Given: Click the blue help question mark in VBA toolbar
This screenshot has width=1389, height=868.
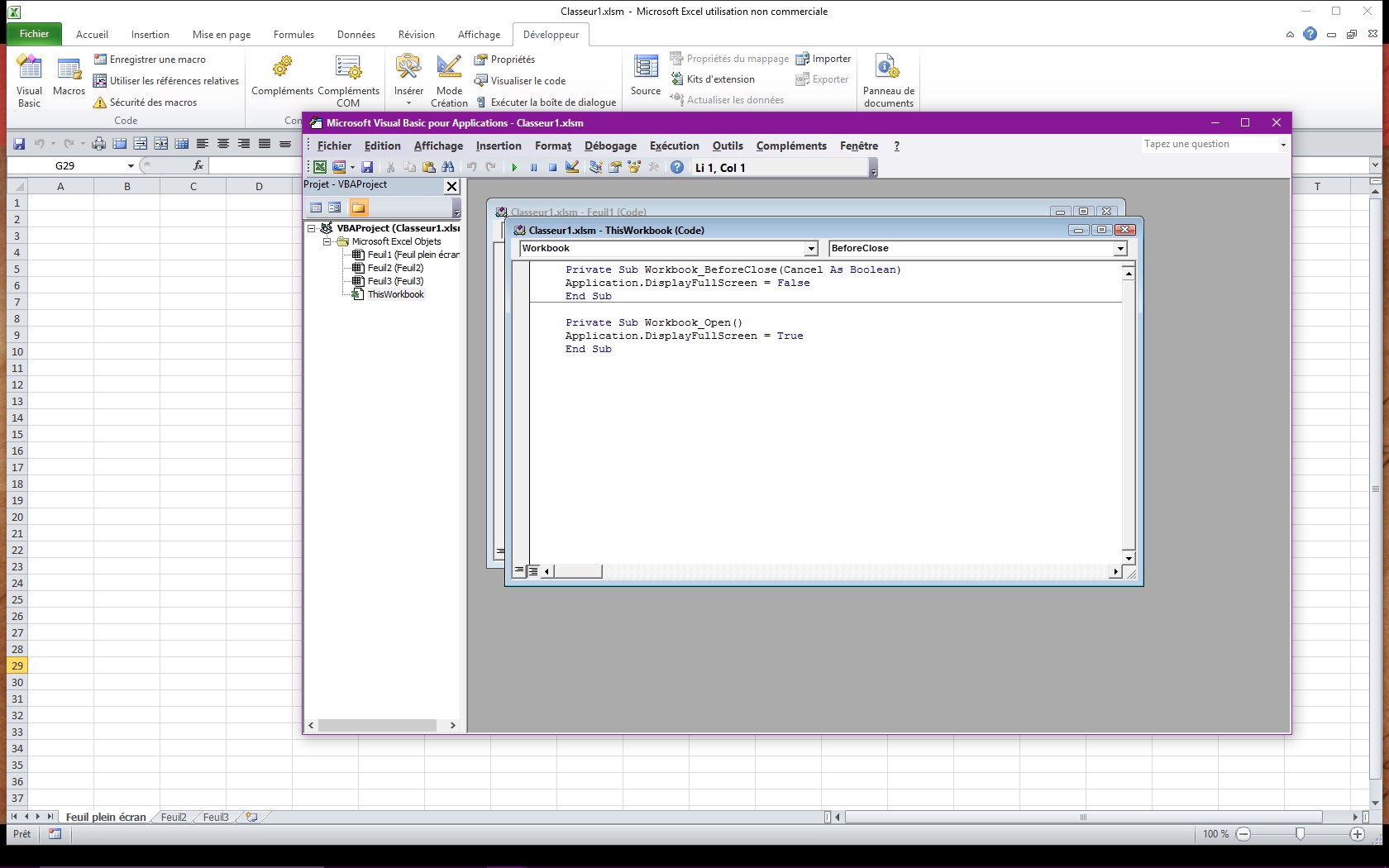Looking at the screenshot, I should (x=677, y=167).
